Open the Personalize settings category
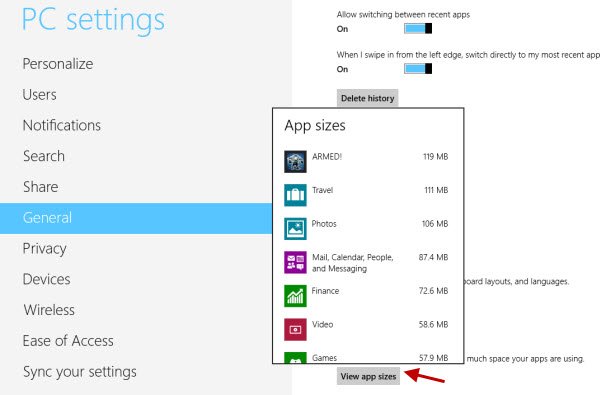The height and width of the screenshot is (395, 600). click(58, 64)
